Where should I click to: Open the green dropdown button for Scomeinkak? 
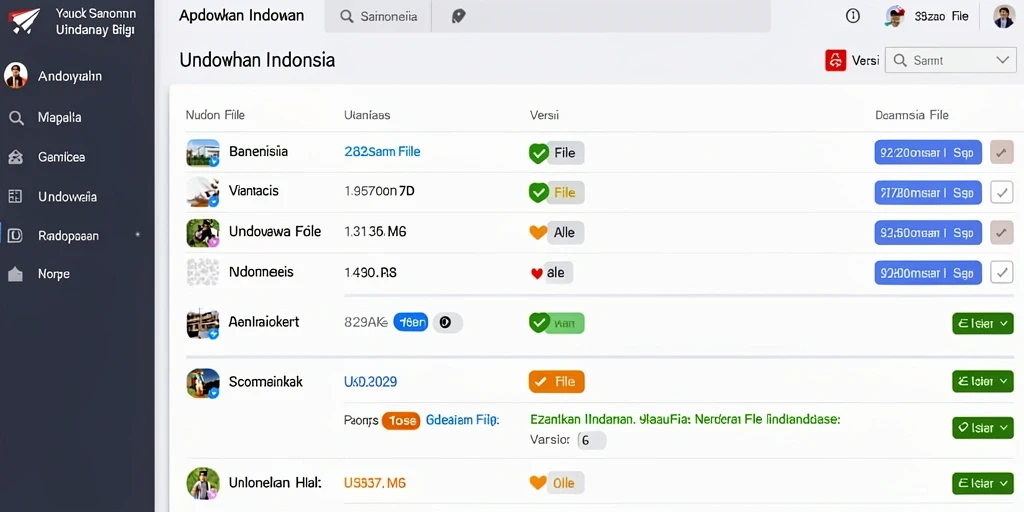pos(983,381)
